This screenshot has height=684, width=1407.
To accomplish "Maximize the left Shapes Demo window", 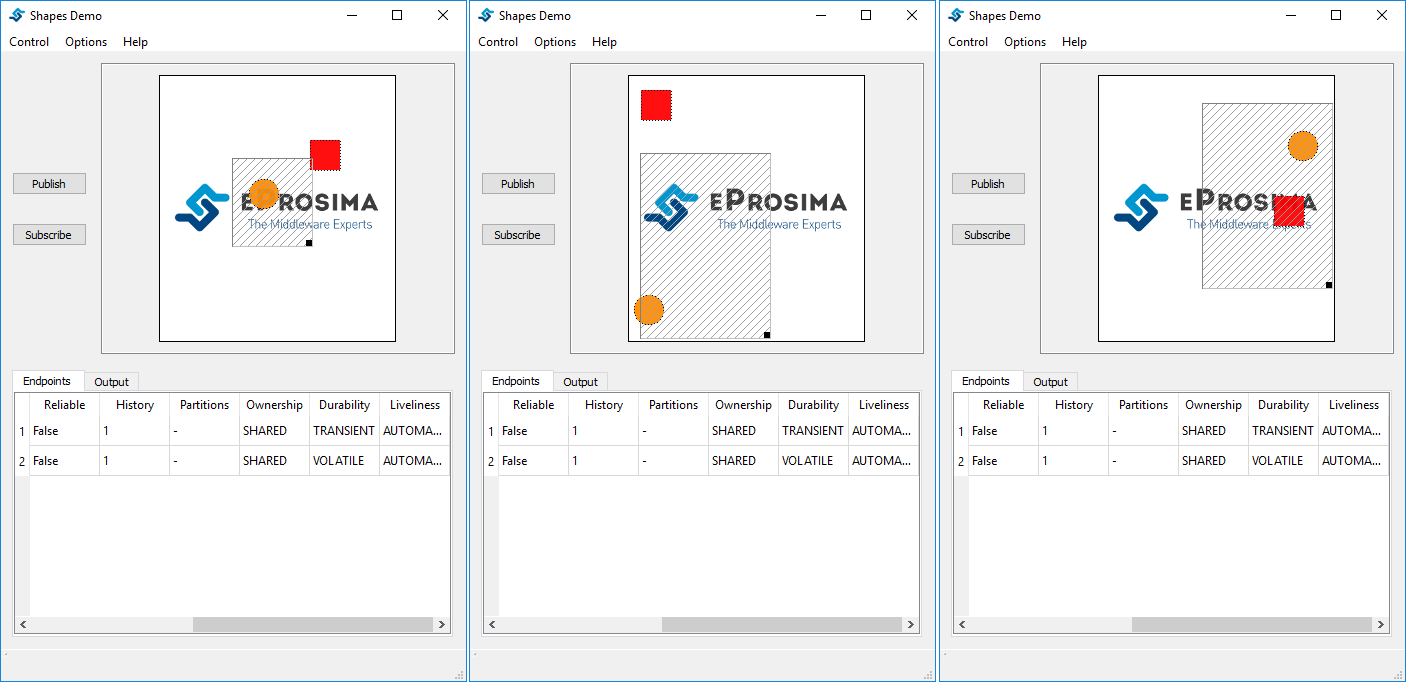I will (397, 15).
